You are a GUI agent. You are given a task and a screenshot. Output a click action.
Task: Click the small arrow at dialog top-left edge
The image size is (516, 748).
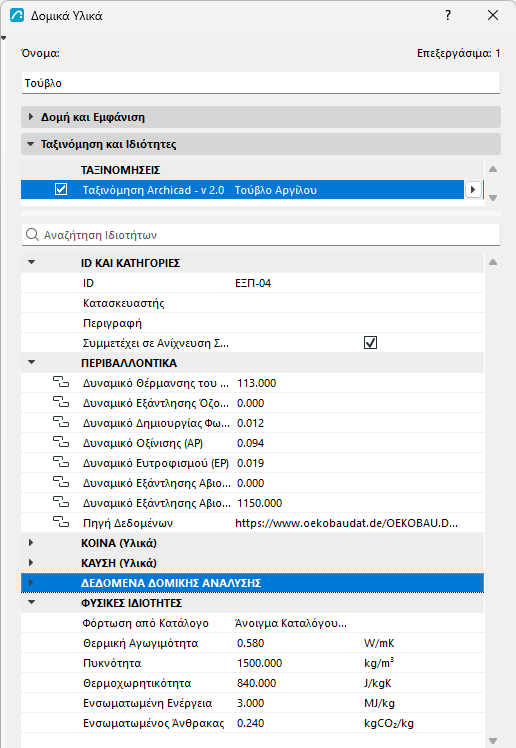click(x=3, y=38)
